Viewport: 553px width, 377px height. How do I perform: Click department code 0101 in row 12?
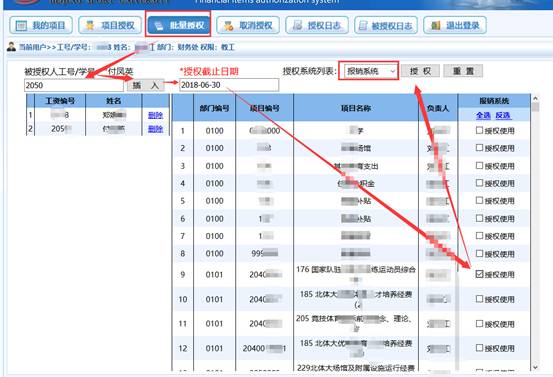[x=214, y=348]
